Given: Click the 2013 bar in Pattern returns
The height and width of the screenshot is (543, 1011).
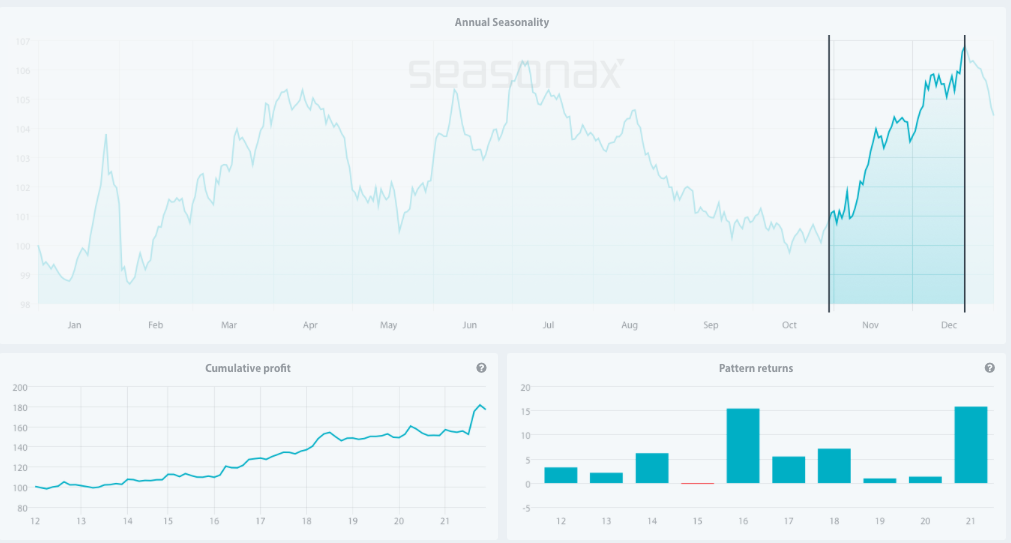Looking at the screenshot, I should tap(606, 478).
